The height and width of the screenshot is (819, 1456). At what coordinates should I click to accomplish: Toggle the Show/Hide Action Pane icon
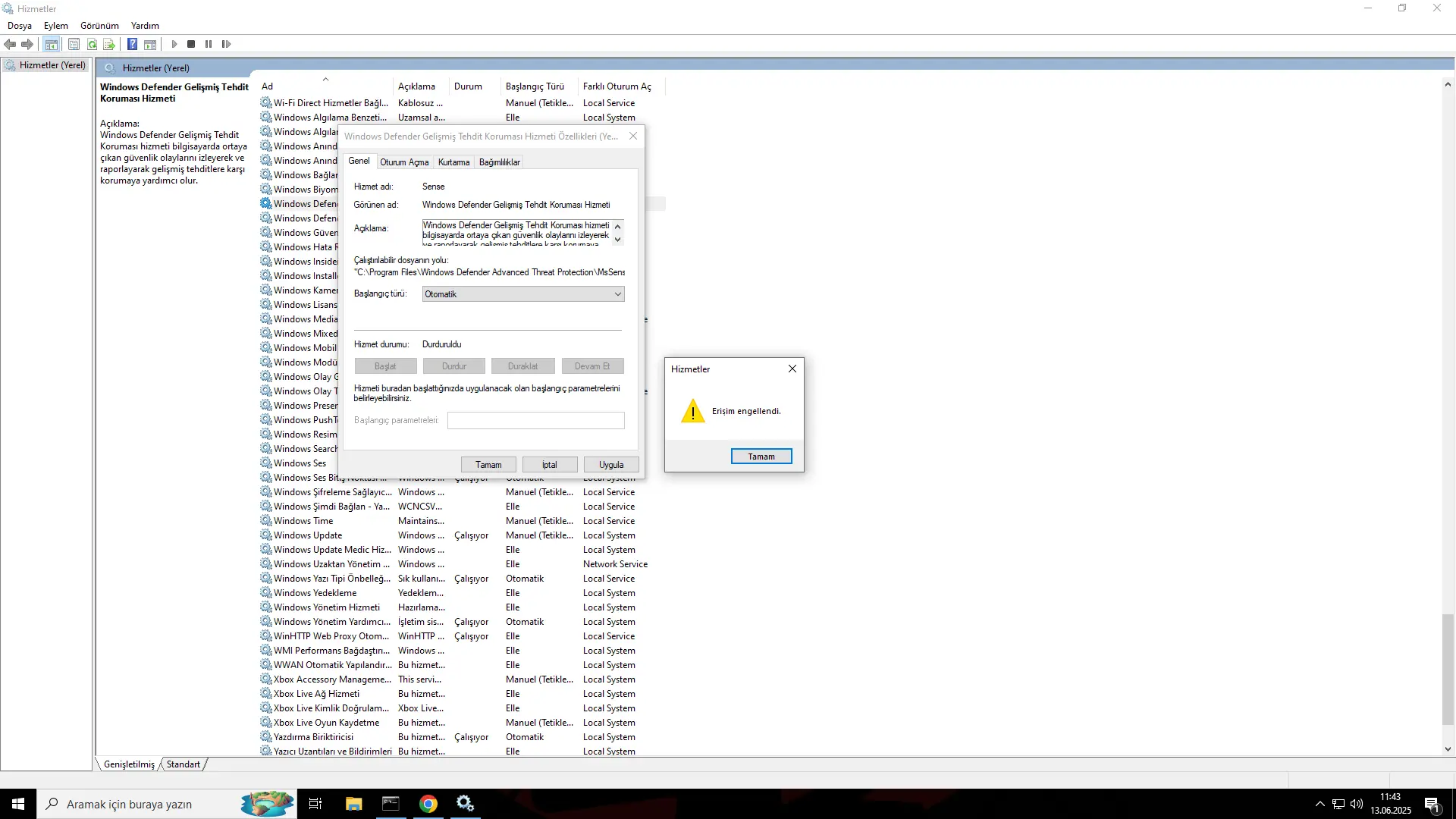150,44
